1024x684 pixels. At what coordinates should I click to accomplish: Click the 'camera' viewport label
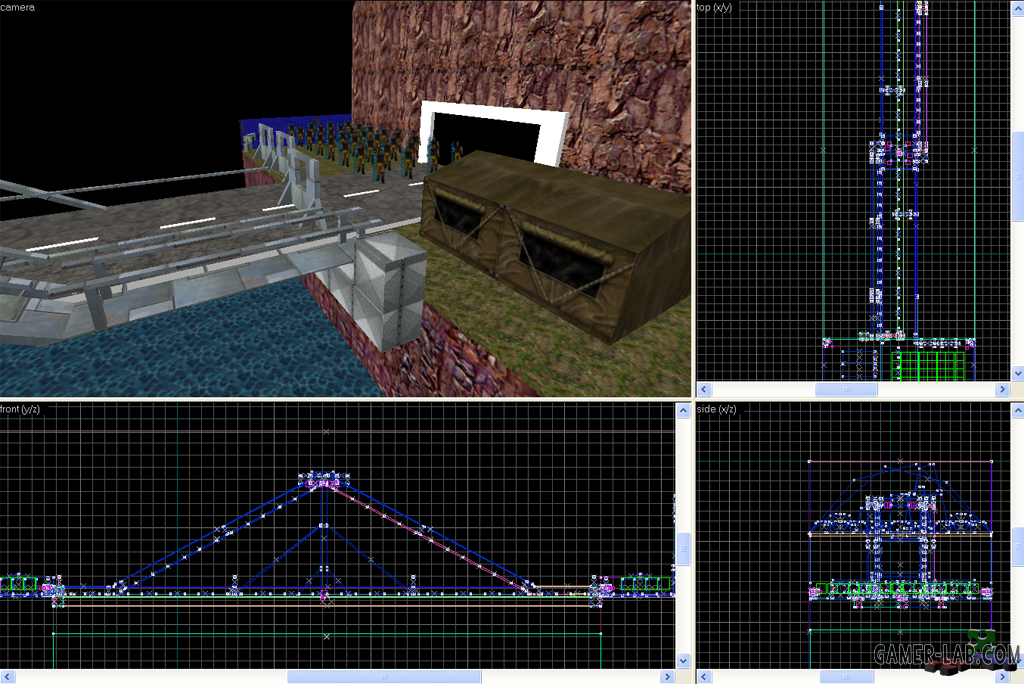pyautogui.click(x=18, y=7)
